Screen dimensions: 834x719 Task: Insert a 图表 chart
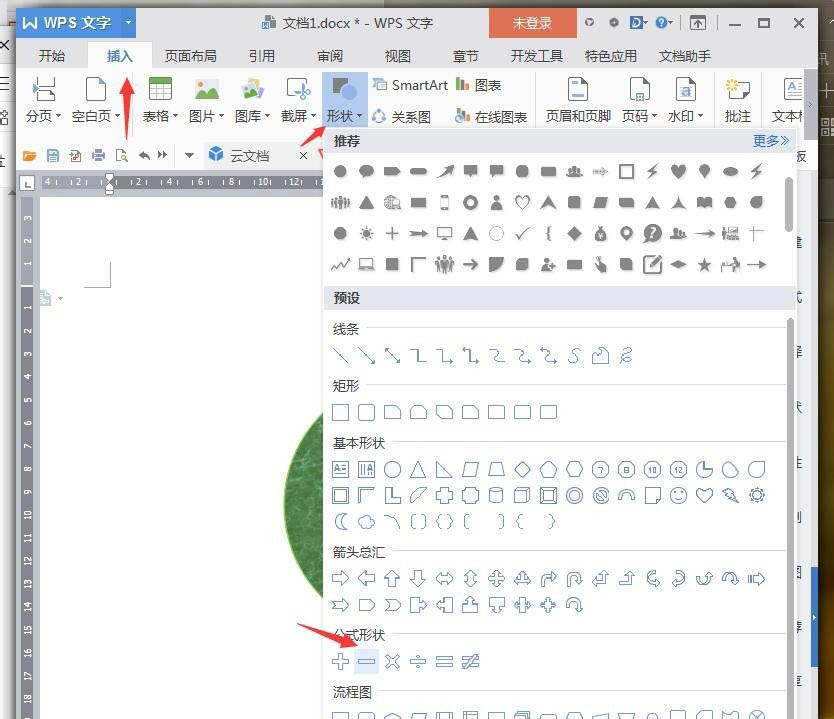click(479, 85)
